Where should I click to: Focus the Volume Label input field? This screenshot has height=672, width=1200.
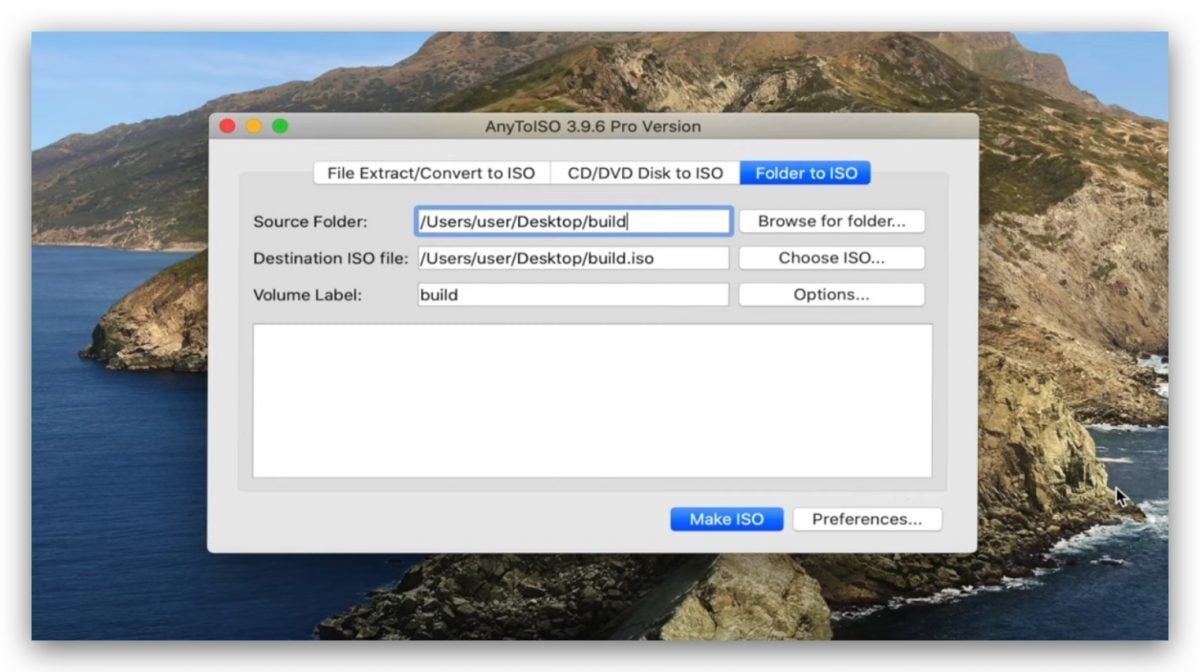pos(573,295)
